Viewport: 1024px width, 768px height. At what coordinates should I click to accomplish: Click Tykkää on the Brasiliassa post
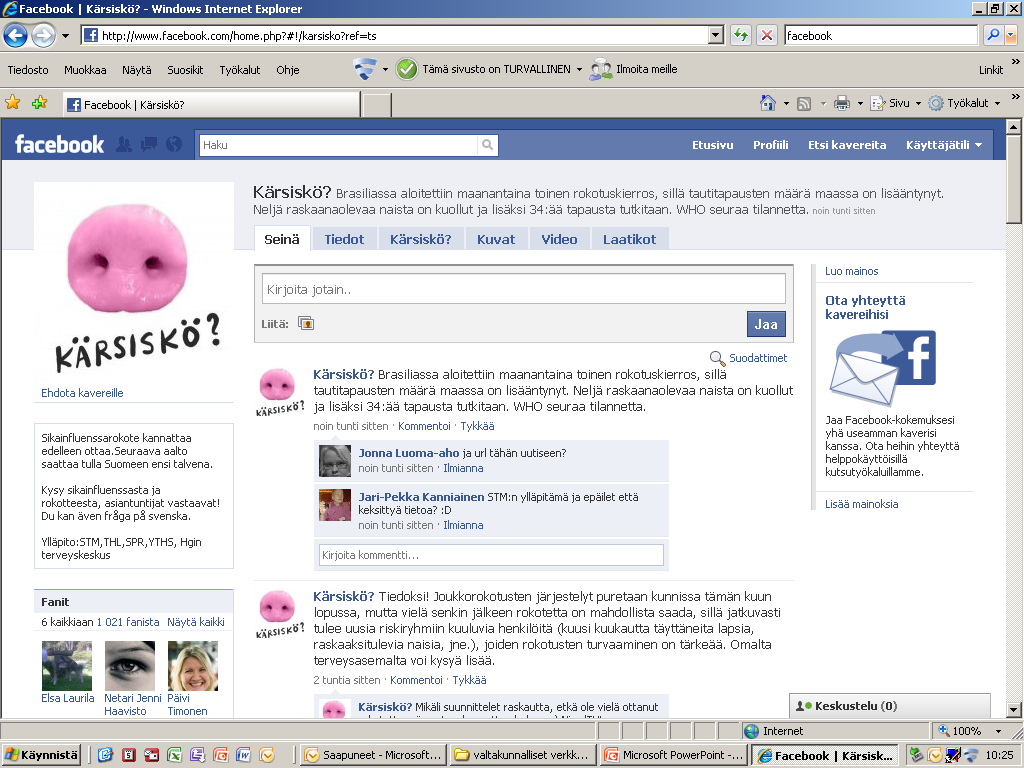(x=477, y=426)
